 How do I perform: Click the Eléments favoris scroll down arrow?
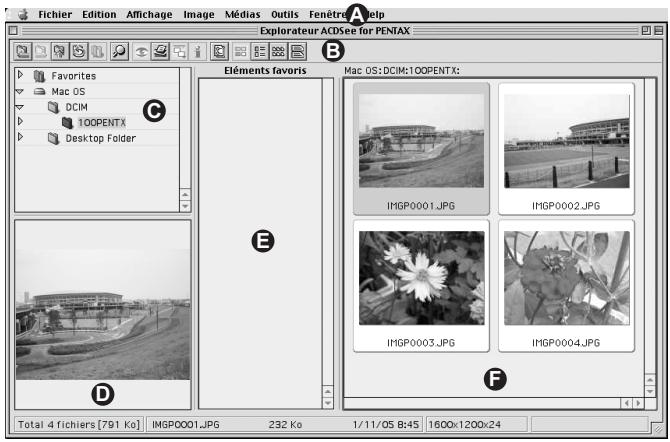(x=328, y=403)
